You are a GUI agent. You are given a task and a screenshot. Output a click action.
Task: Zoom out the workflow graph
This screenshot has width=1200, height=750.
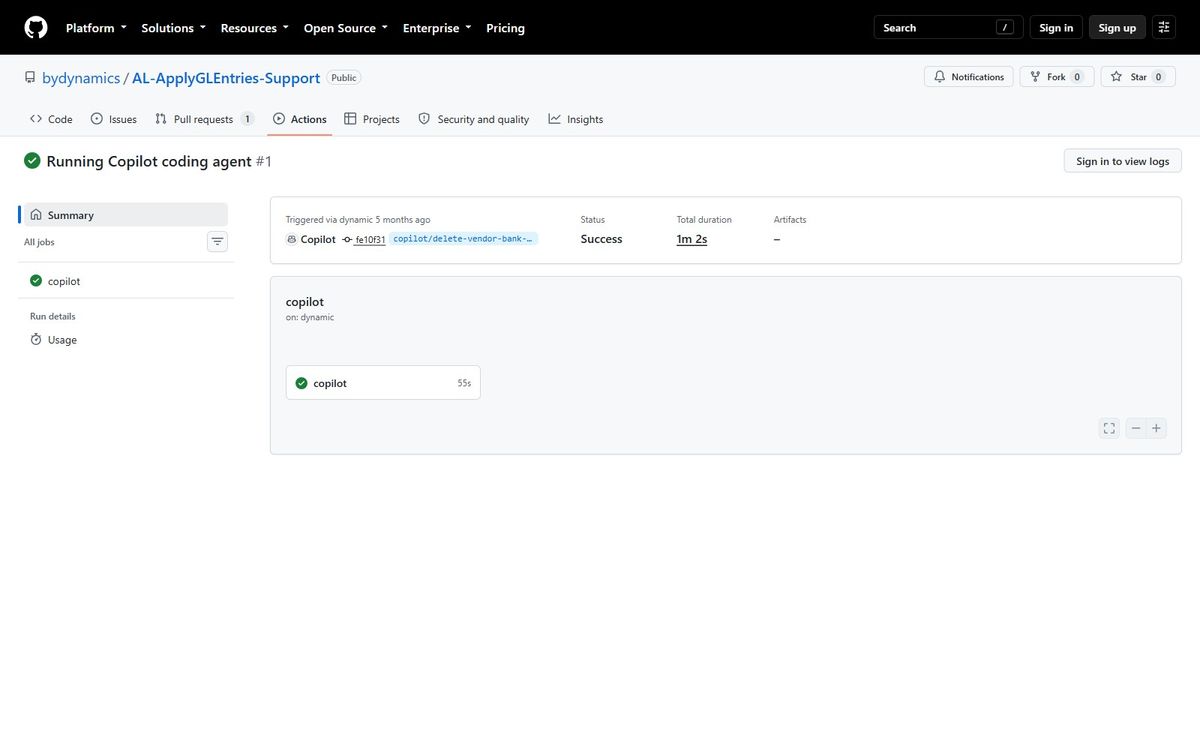[1135, 428]
